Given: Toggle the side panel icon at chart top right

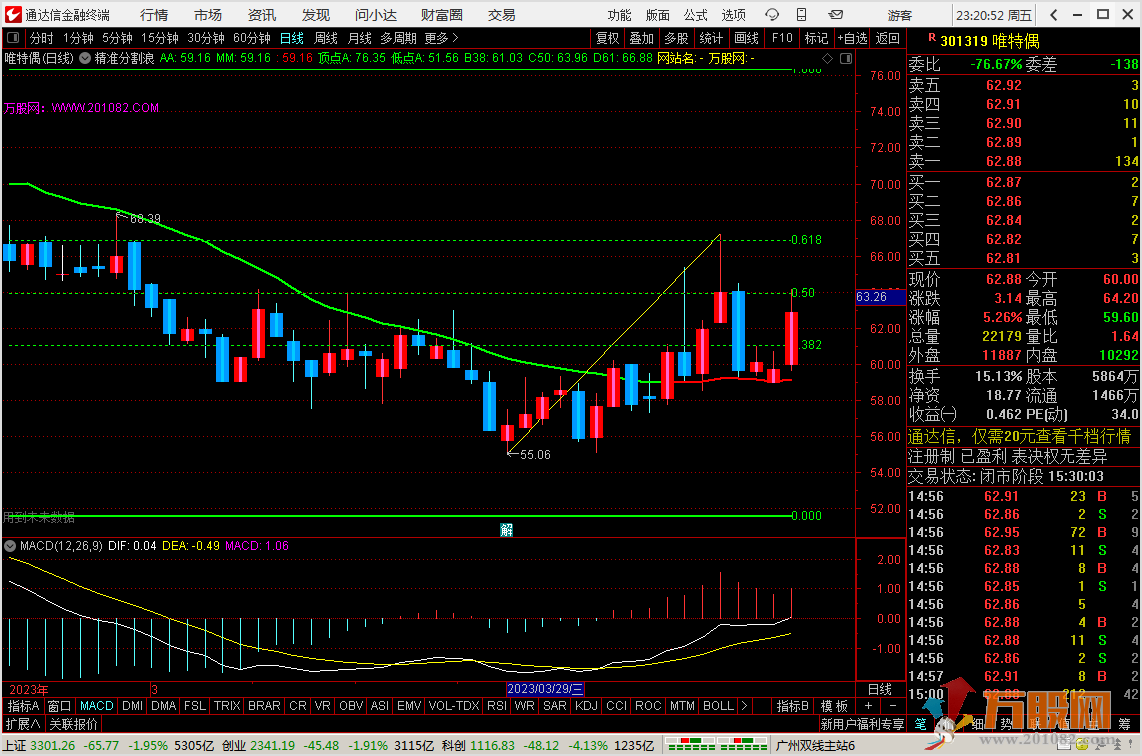Looking at the screenshot, I should (846, 58).
